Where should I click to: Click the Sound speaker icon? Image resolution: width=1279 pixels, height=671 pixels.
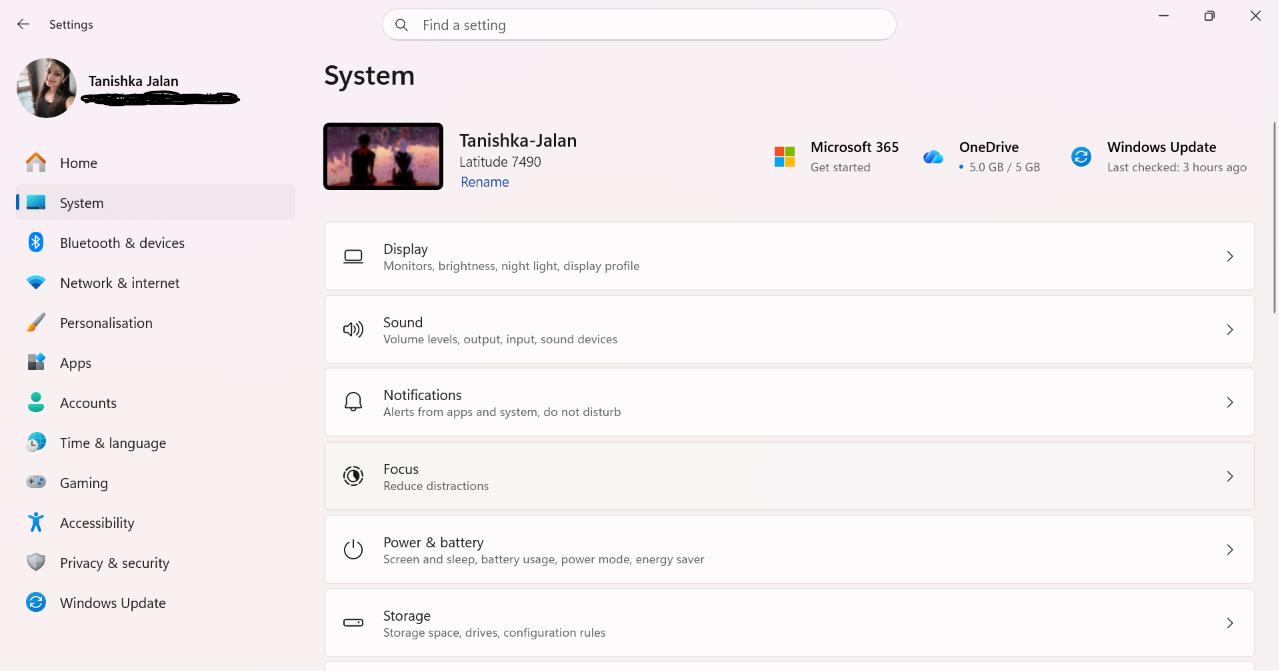point(353,330)
